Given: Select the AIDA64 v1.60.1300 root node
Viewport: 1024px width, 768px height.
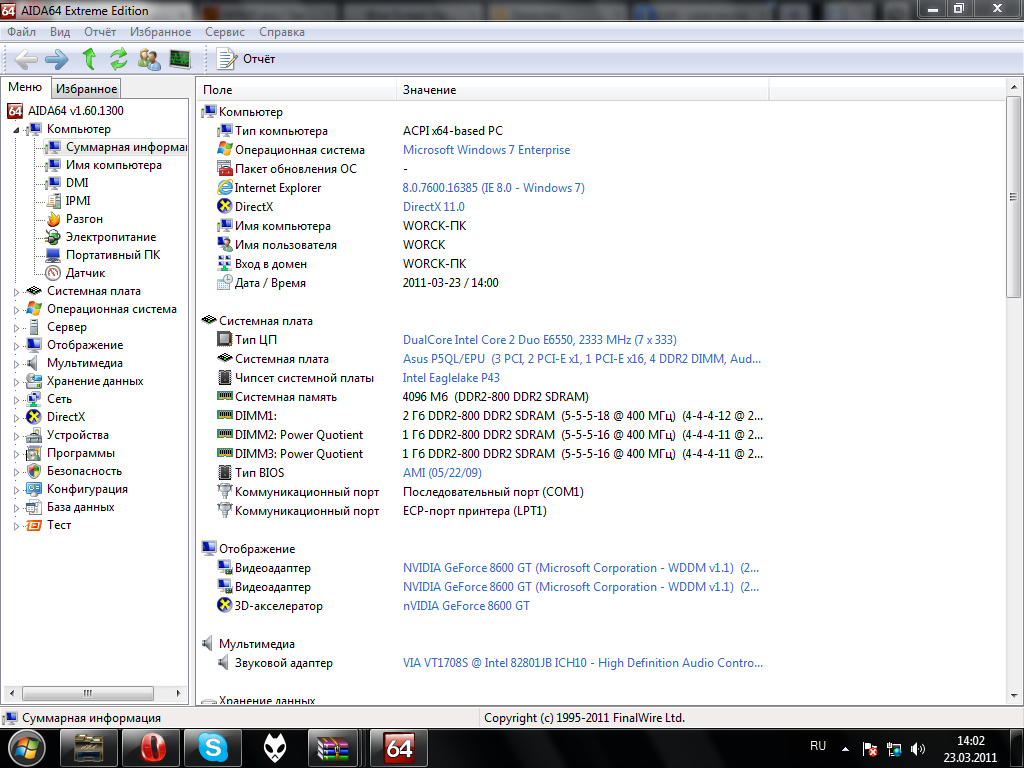Looking at the screenshot, I should coord(76,111).
